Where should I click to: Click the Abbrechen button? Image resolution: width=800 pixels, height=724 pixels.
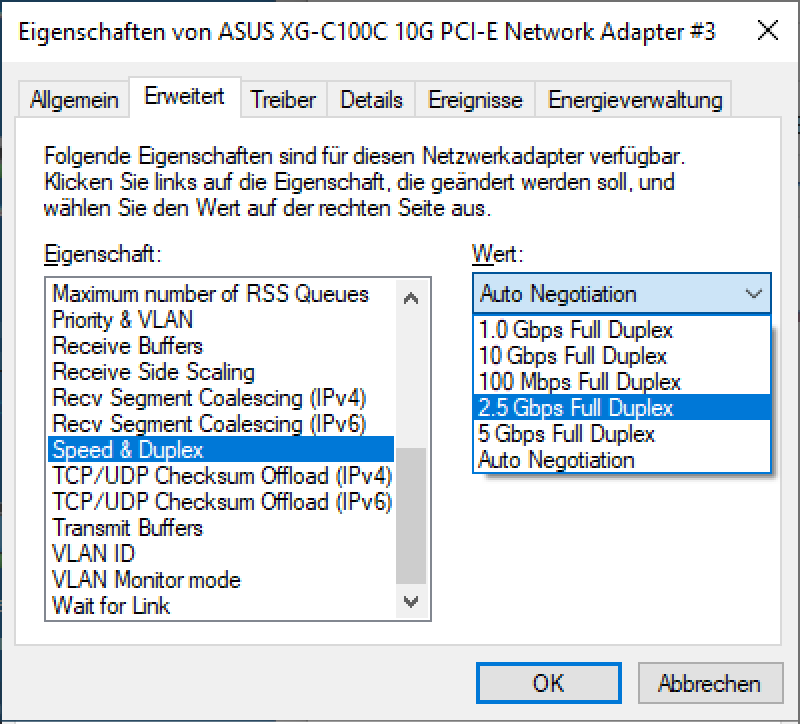tap(709, 684)
